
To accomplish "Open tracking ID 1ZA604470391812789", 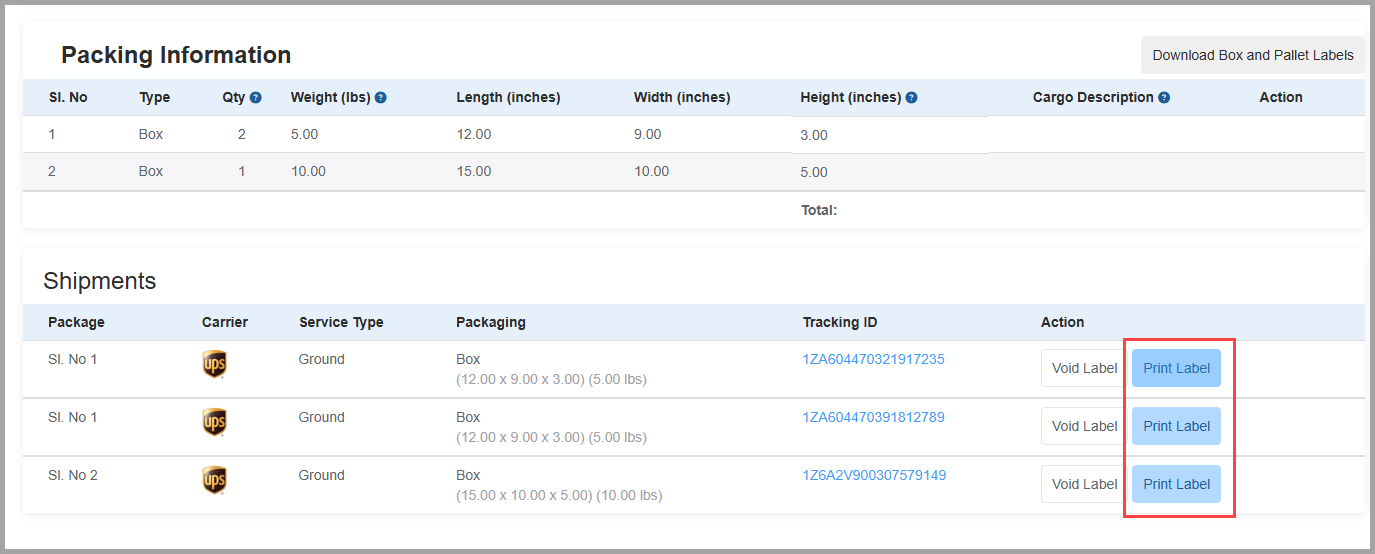I will (x=873, y=417).
